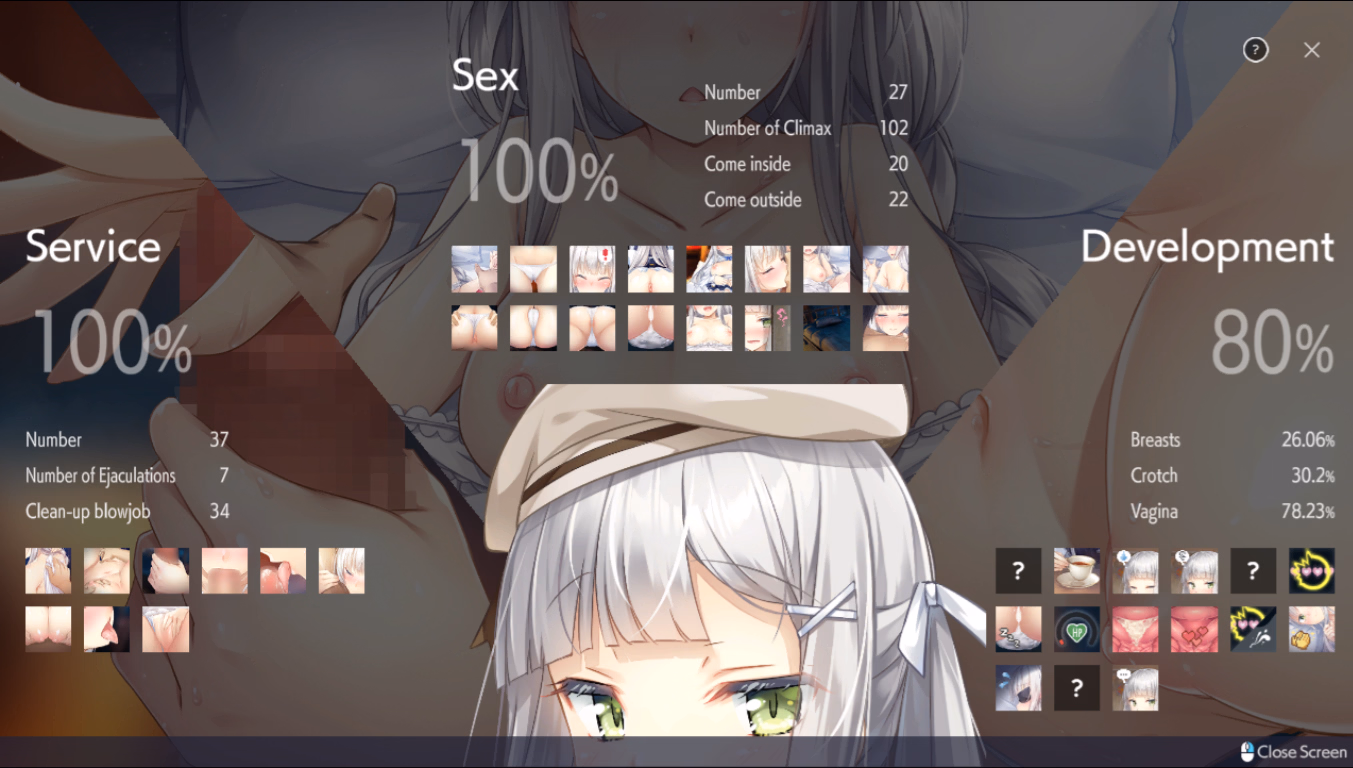Click the Crotch 30.2% stat row
This screenshot has width=1353, height=768.
click(1232, 476)
